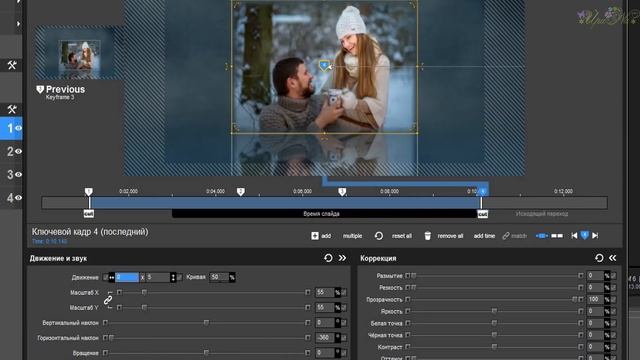Expand the small arrow above the upper tools icon
Viewport: 640px width, 360px height.
18,24
